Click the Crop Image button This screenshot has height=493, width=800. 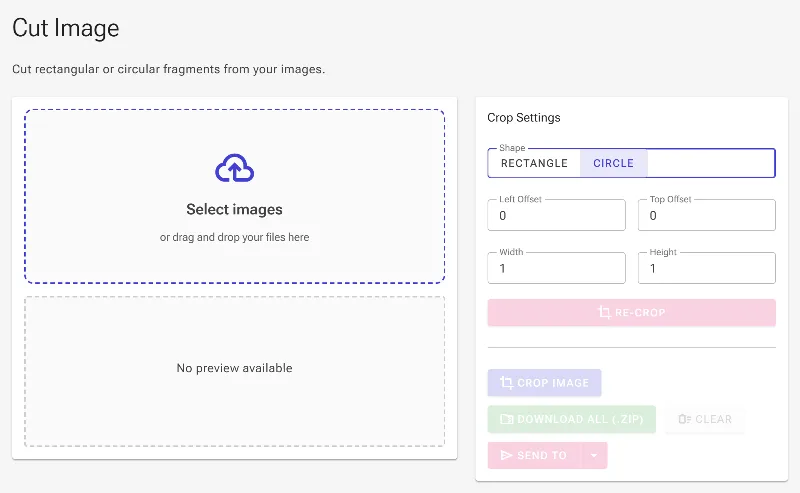click(x=544, y=383)
